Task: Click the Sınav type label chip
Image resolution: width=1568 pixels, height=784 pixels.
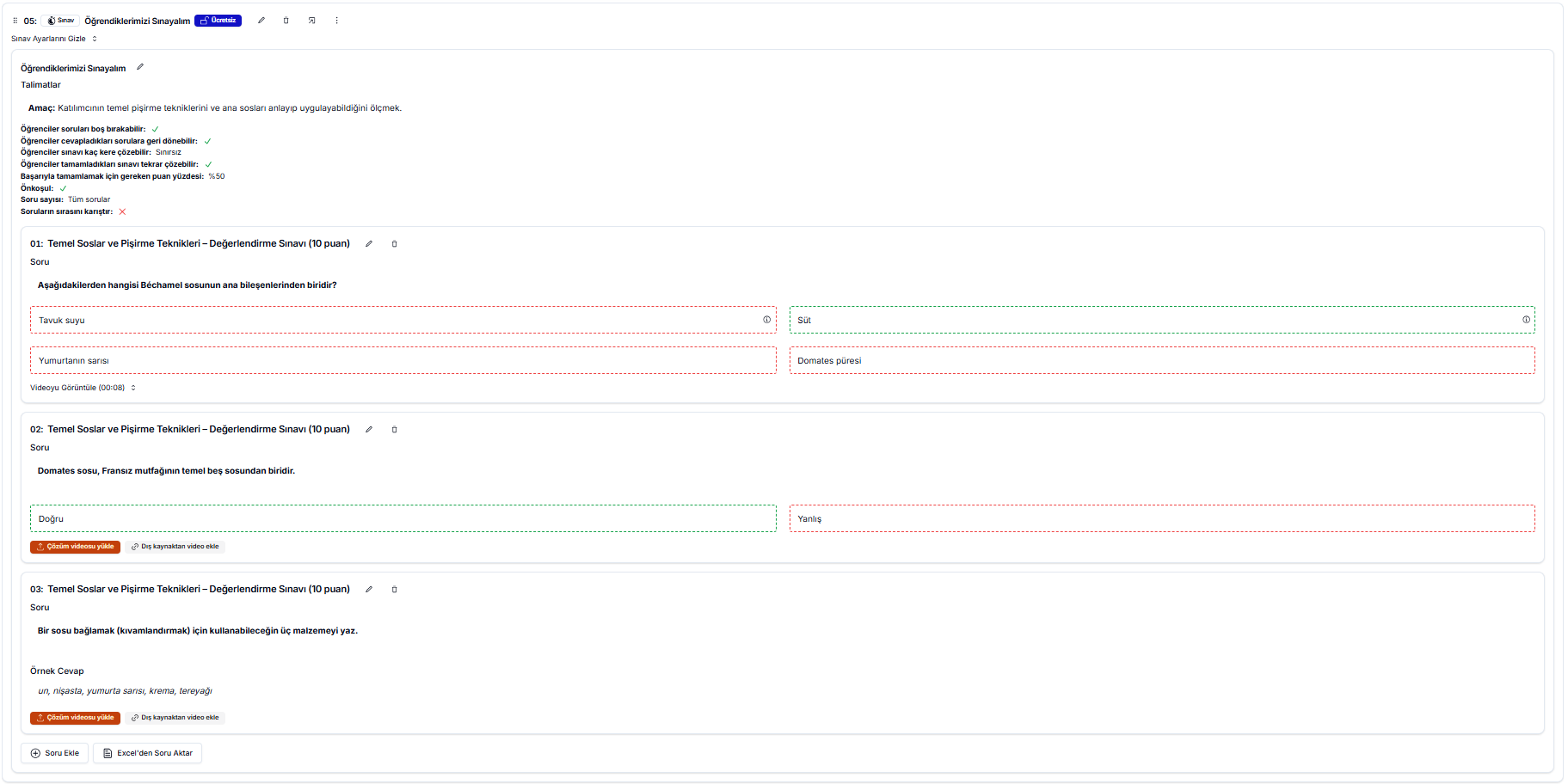Action: (61, 21)
